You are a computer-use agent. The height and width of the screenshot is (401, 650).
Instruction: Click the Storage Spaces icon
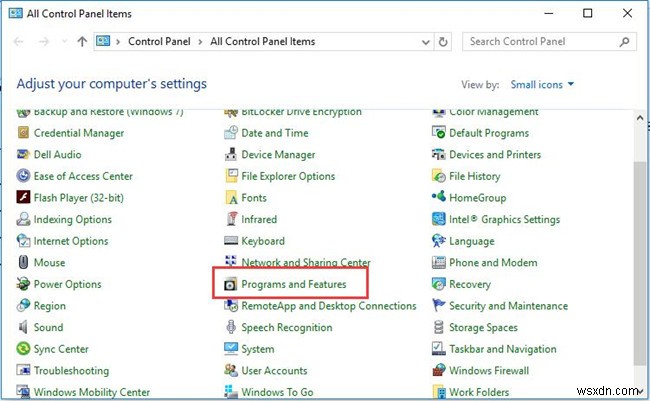pyautogui.click(x=439, y=327)
